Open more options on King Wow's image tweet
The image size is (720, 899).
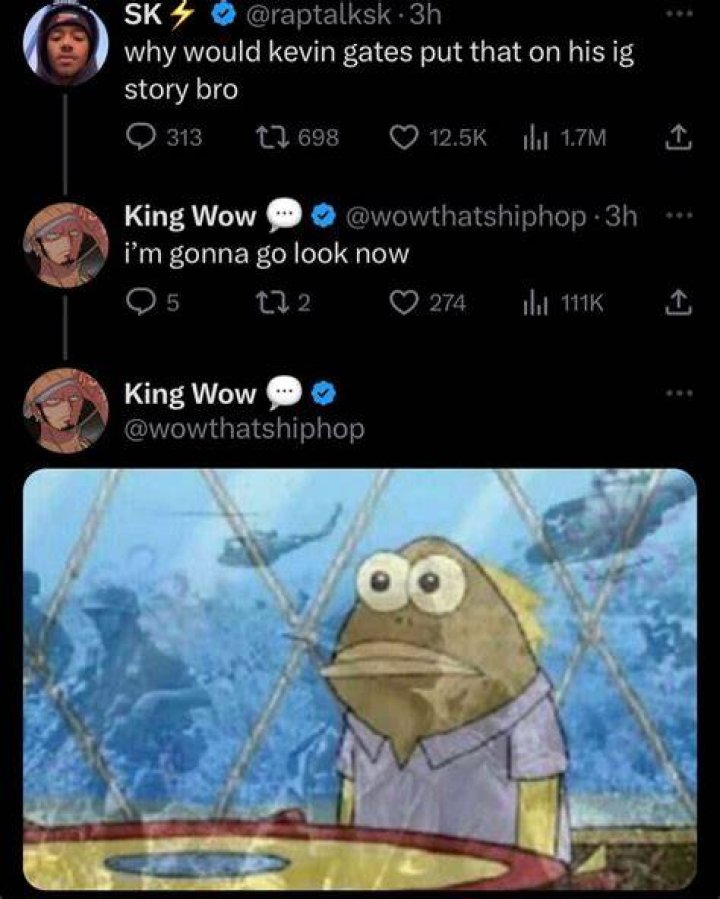[x=679, y=393]
